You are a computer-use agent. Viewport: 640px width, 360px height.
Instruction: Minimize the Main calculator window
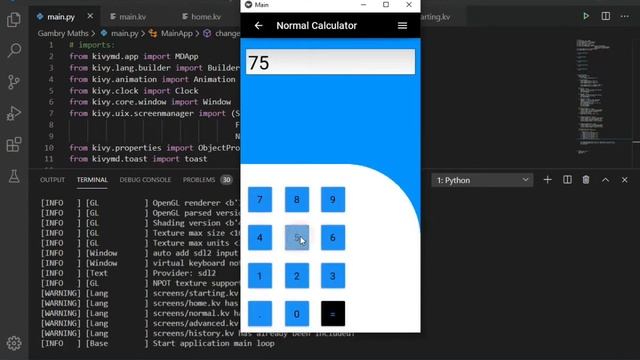tap(363, 5)
